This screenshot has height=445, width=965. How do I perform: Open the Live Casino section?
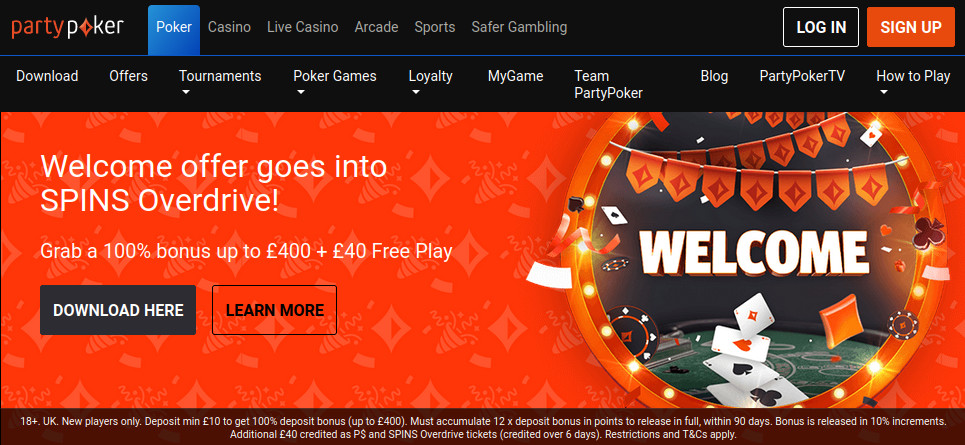point(303,28)
